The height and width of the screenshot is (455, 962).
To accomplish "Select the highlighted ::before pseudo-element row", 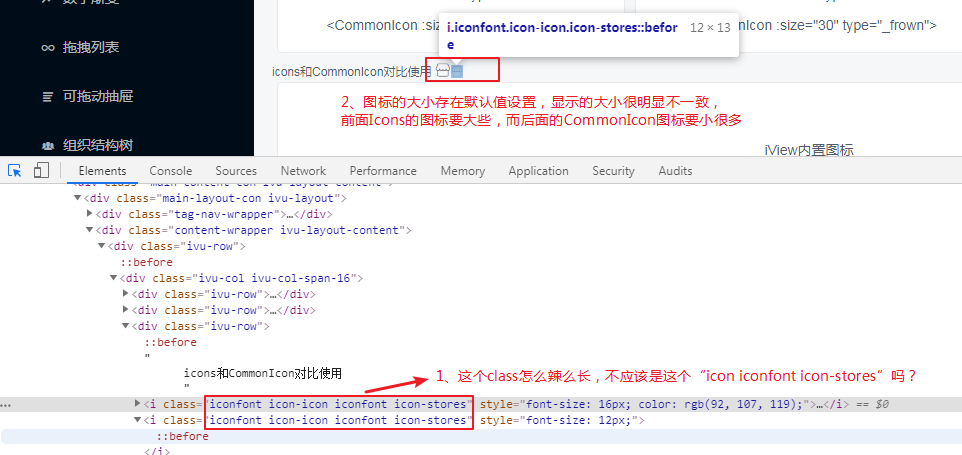I will [182, 436].
